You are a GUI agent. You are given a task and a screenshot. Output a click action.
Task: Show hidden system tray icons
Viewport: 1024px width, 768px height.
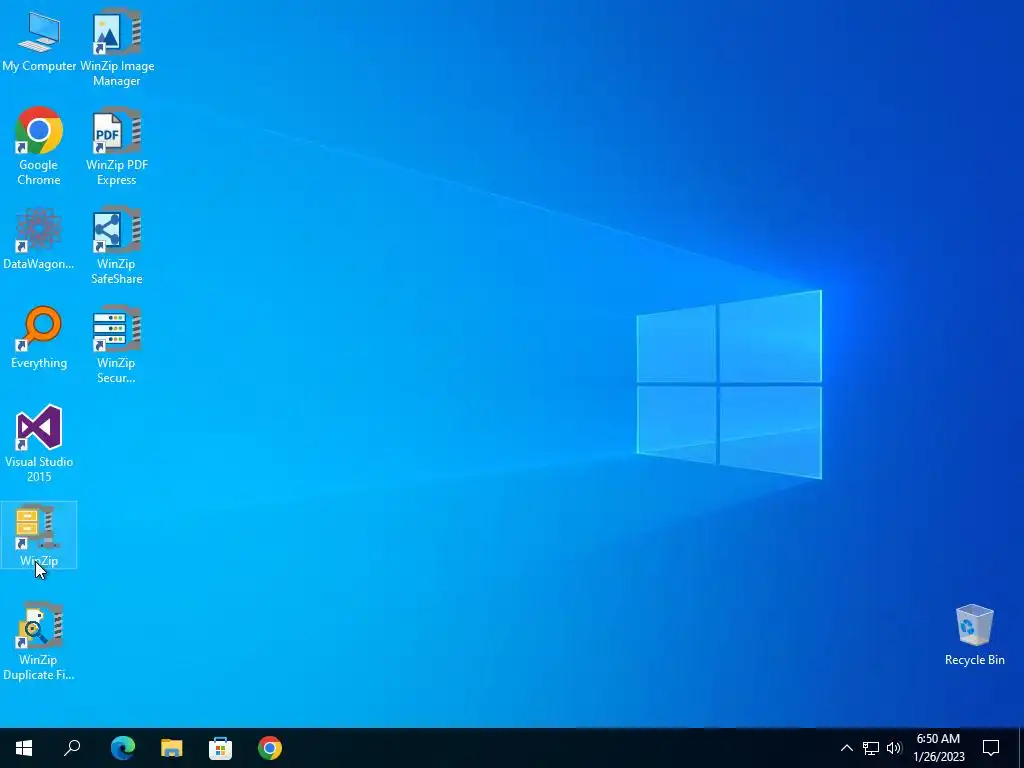846,748
